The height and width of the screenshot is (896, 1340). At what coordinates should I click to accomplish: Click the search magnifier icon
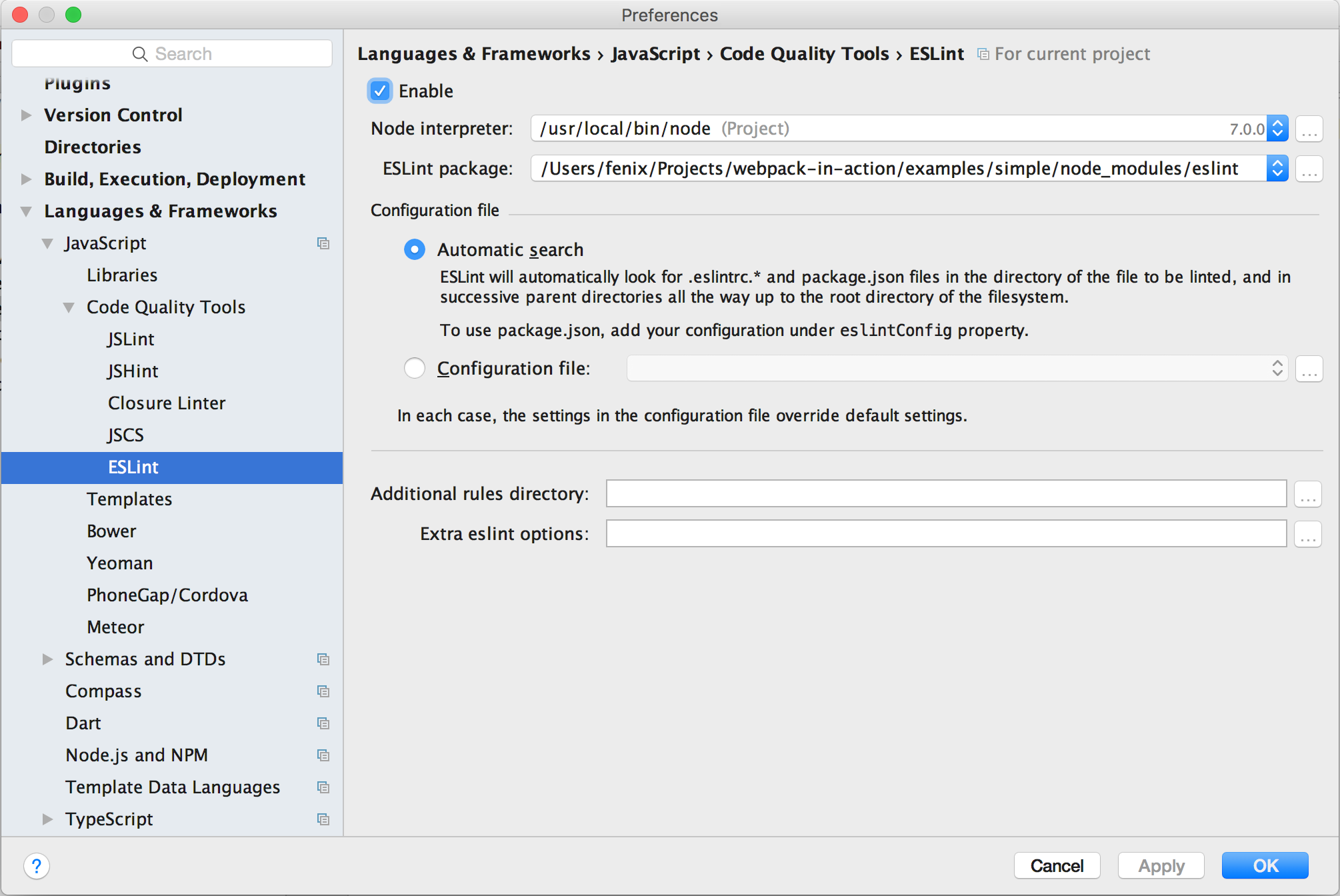[140, 53]
